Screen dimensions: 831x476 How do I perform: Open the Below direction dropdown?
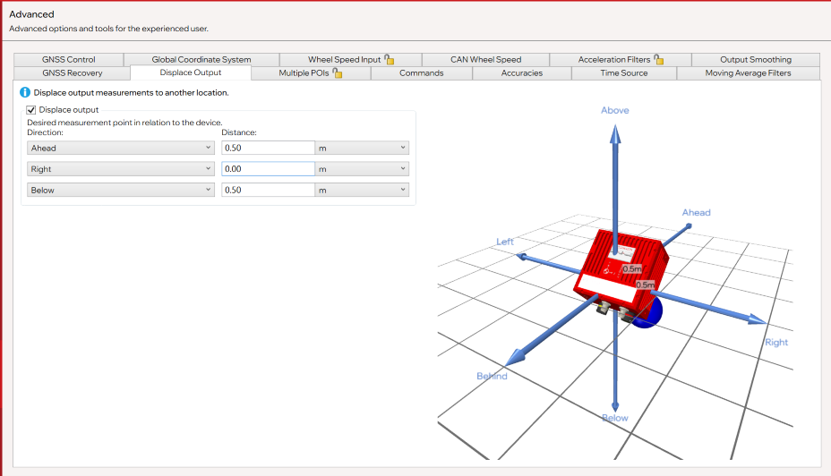pyautogui.click(x=121, y=190)
